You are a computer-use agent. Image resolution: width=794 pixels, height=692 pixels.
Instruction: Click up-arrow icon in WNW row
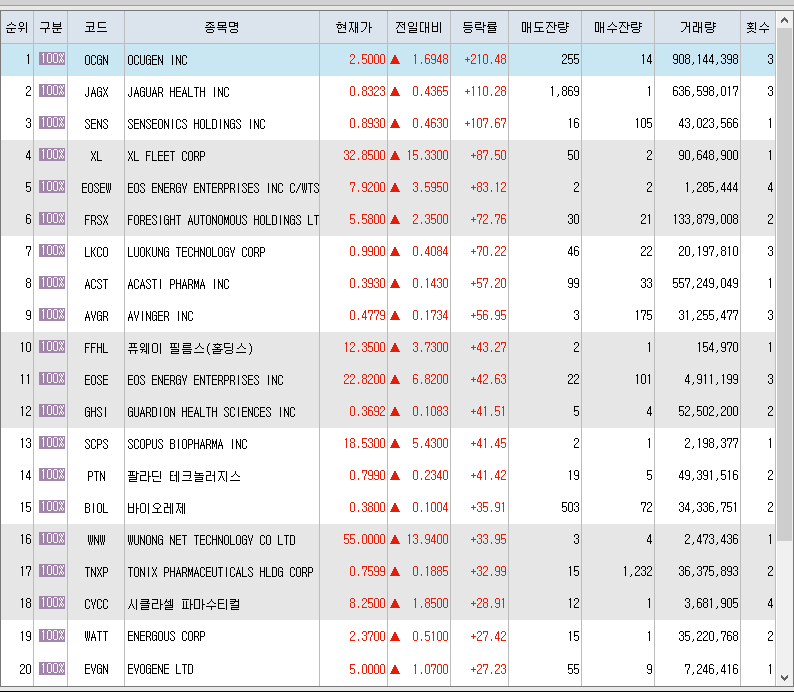click(395, 540)
